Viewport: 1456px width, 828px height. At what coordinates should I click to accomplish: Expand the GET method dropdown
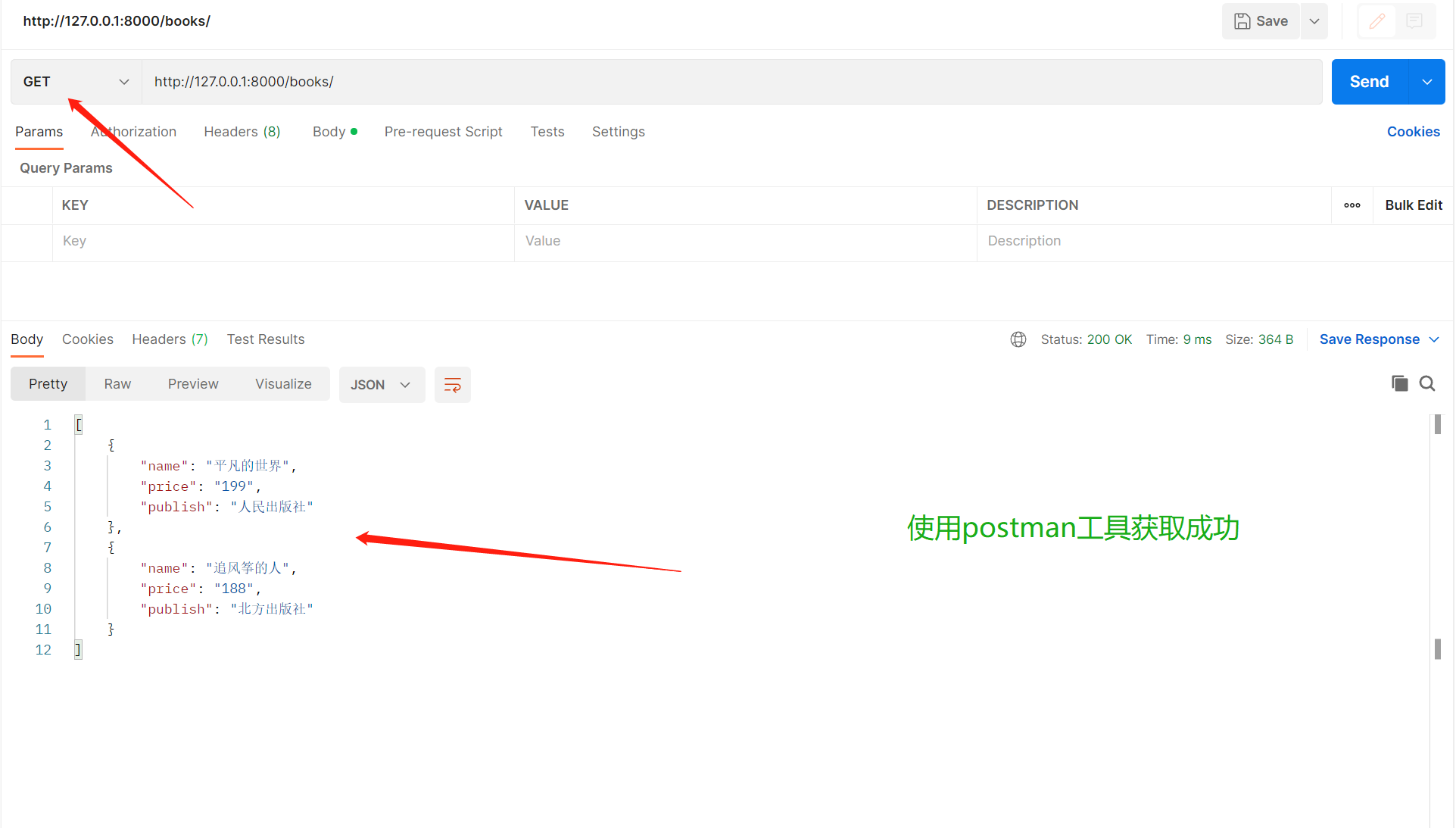coord(123,82)
